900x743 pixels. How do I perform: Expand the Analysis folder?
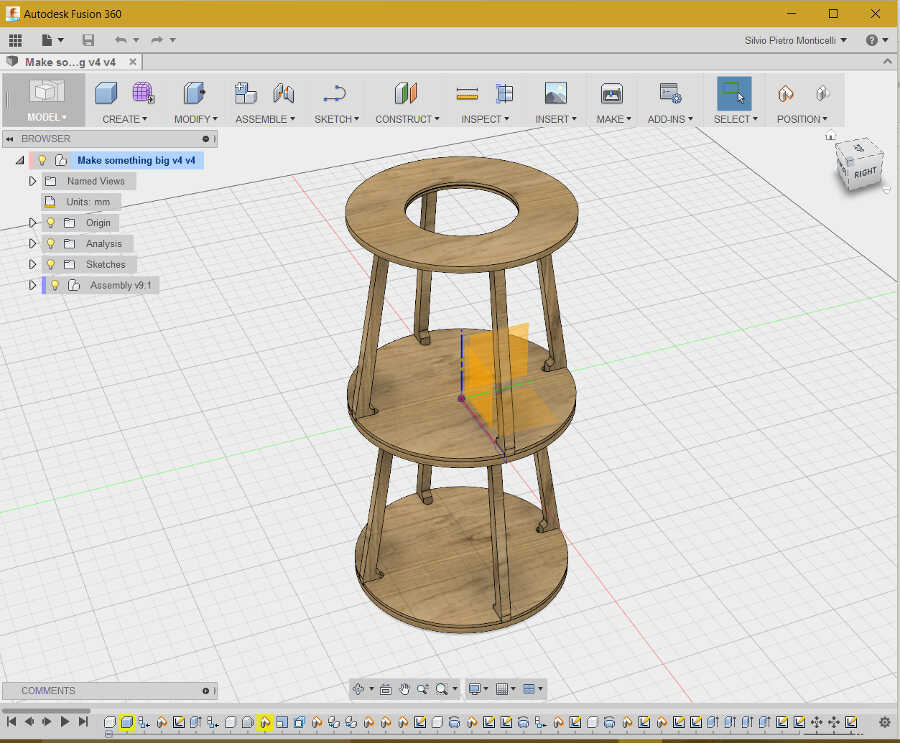(32, 243)
